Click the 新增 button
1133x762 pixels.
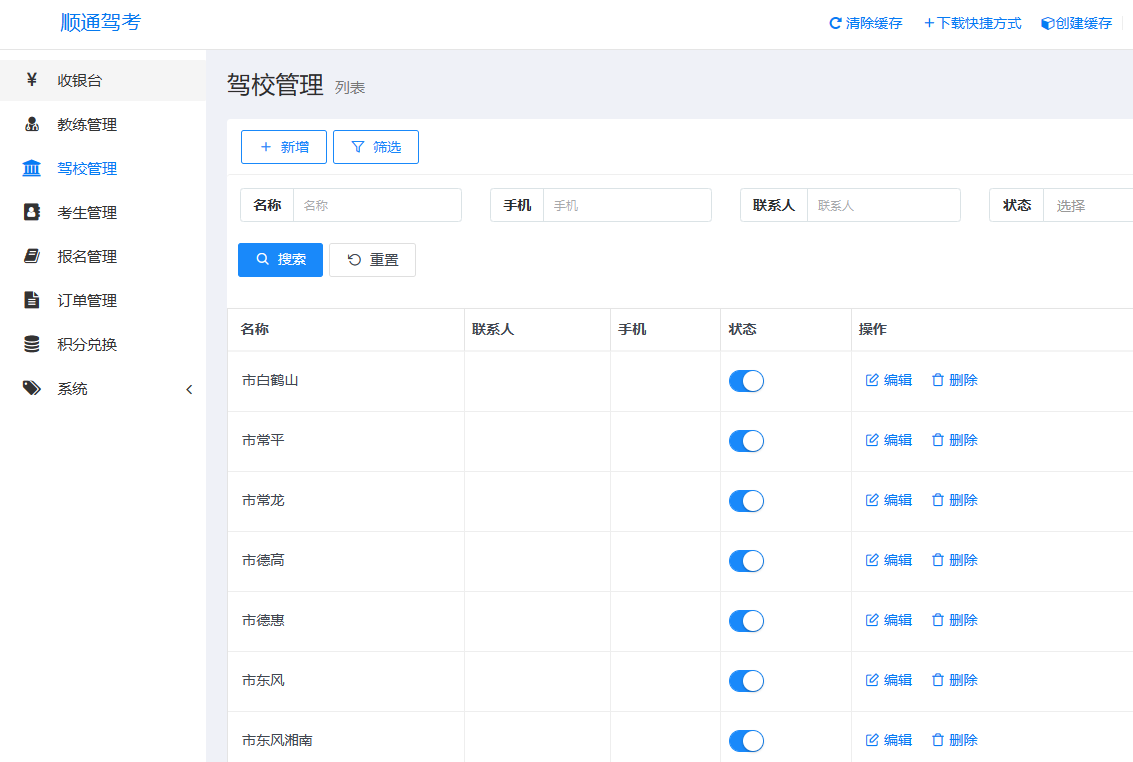(284, 147)
